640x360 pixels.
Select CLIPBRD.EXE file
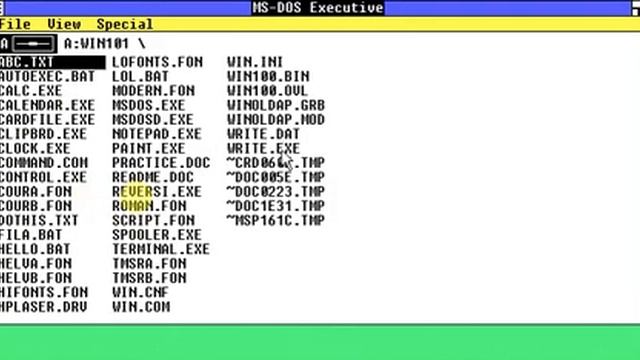click(x=43, y=134)
